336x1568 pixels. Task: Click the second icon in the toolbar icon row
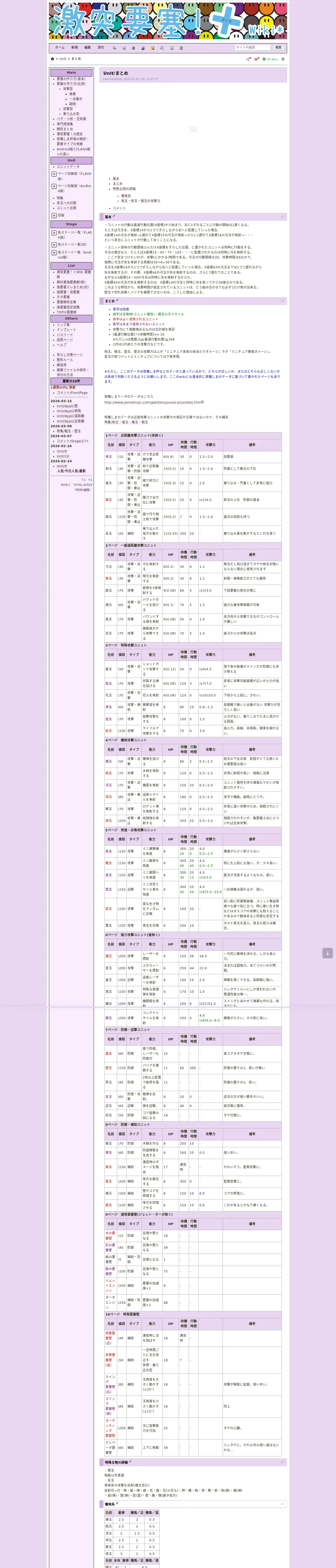coord(124,48)
